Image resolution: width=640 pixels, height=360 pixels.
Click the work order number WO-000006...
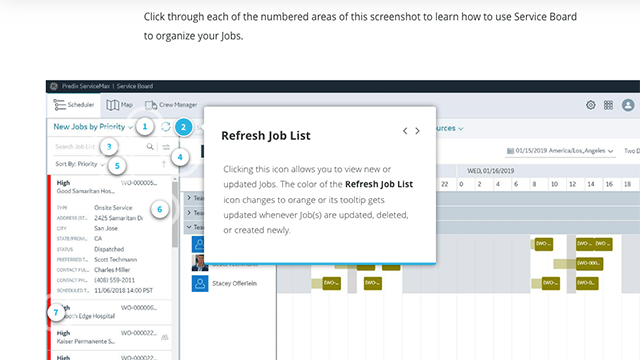pos(139,307)
